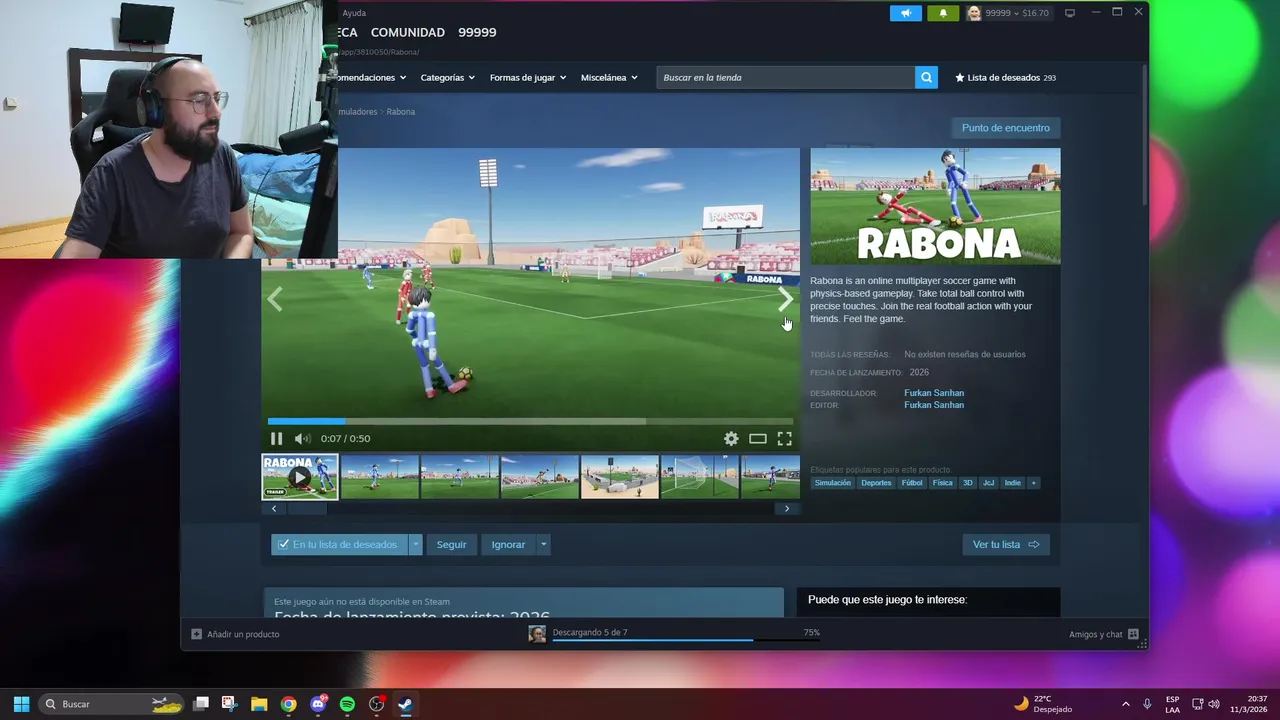Go to previous media with left arrow
Viewport: 1280px width, 720px height.
pos(275,299)
